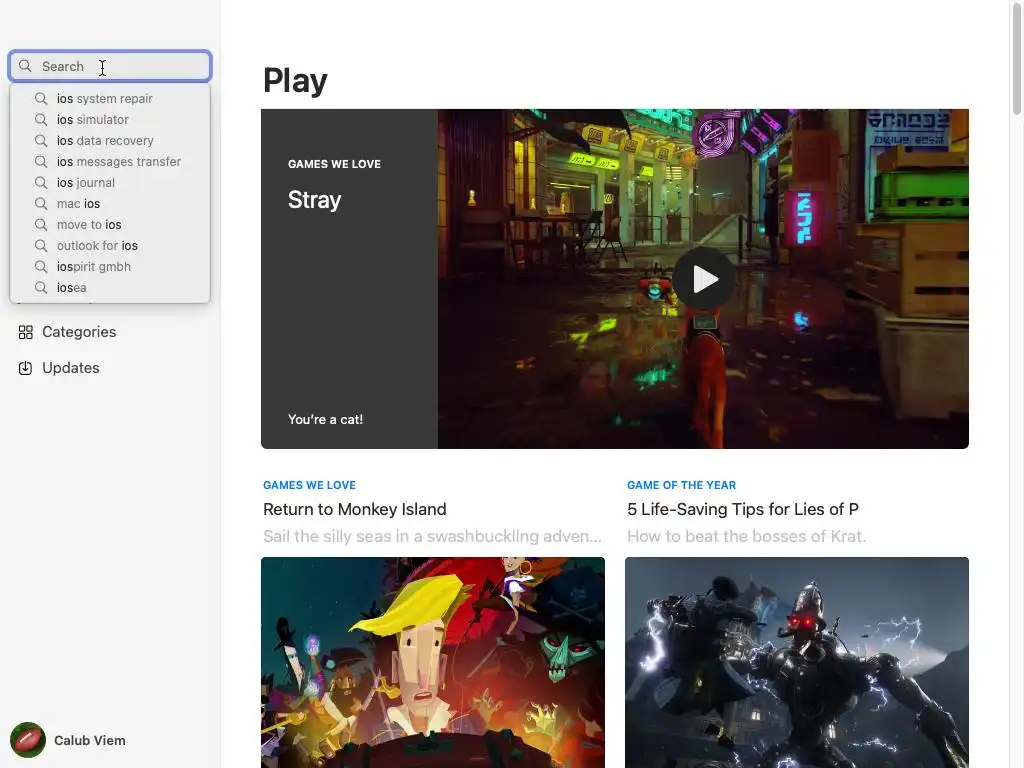The image size is (1024, 768).
Task: Click the Search input field
Action: [x=110, y=66]
